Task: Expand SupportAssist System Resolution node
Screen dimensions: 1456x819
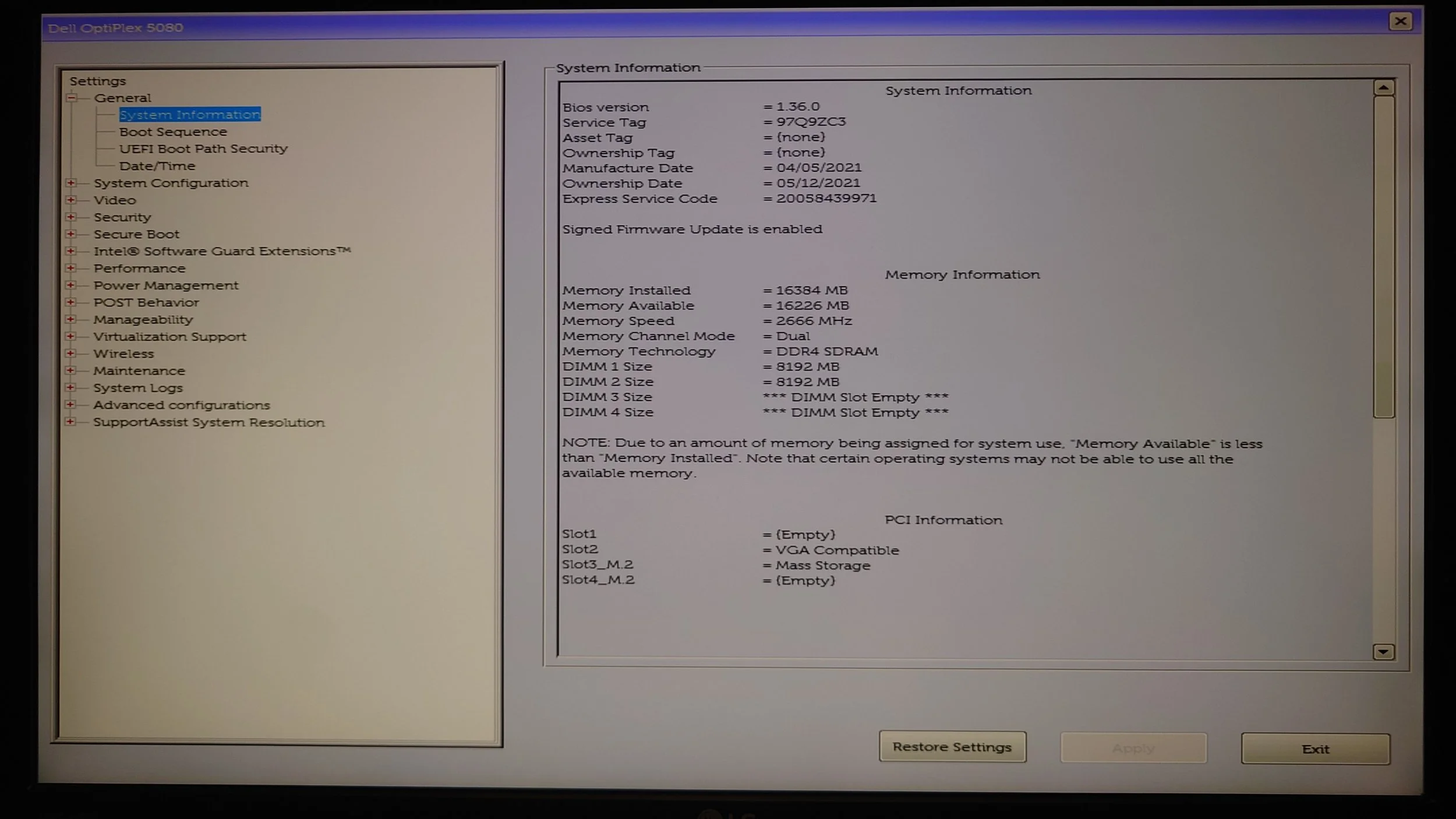Action: [x=71, y=421]
